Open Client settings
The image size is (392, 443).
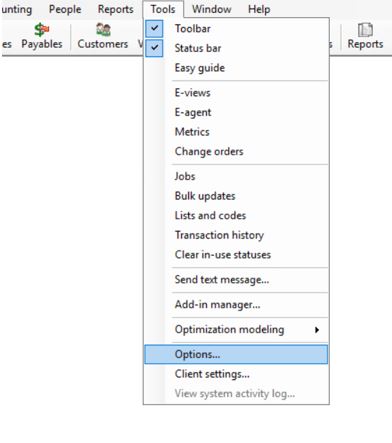pos(236,374)
